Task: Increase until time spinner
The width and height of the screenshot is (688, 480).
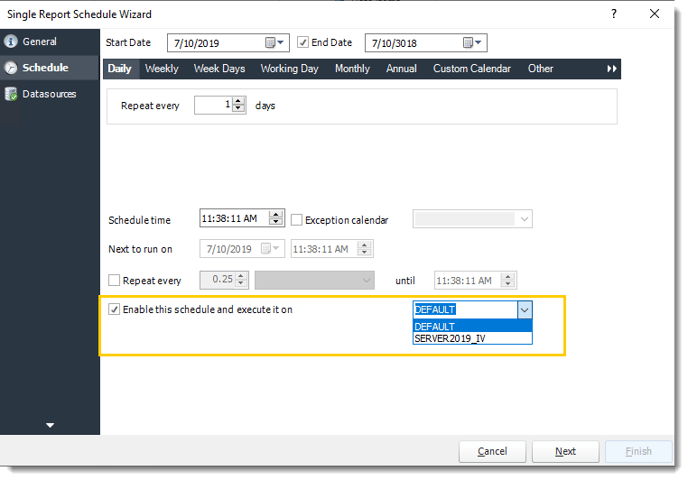Action: 508,276
